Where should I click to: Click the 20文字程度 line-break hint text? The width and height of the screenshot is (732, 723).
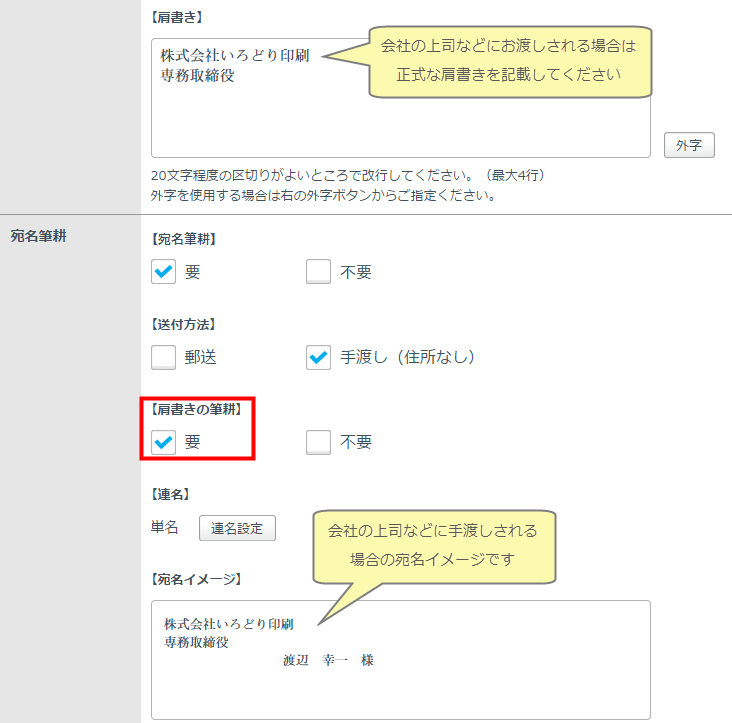pyautogui.click(x=346, y=175)
